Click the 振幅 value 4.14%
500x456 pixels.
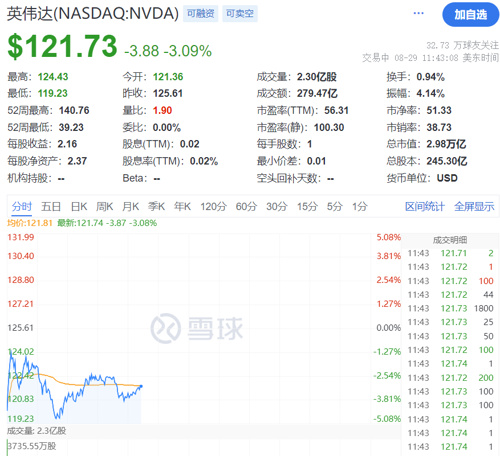pos(430,93)
